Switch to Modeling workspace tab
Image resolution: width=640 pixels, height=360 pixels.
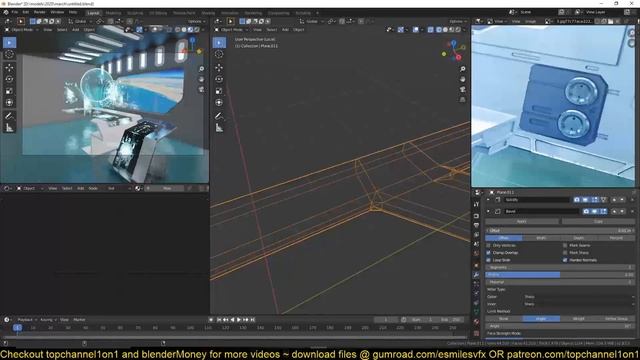[113, 13]
